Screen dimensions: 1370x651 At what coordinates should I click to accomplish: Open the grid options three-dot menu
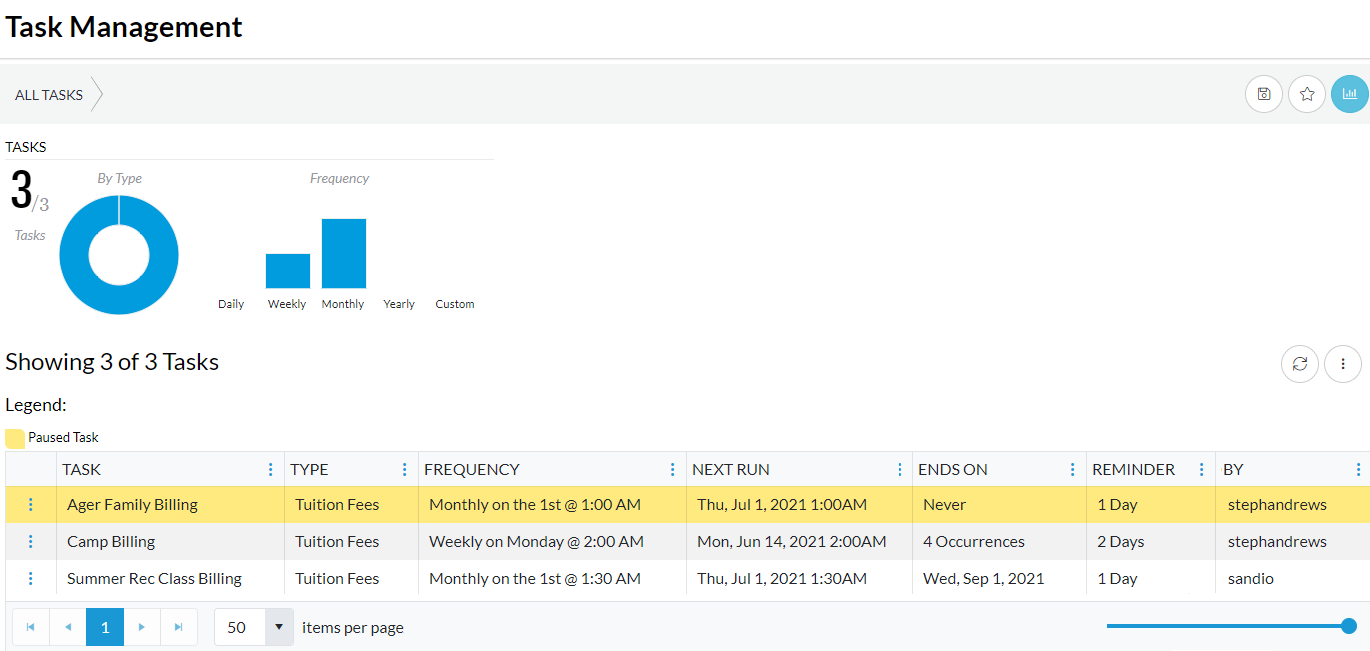coord(1343,364)
